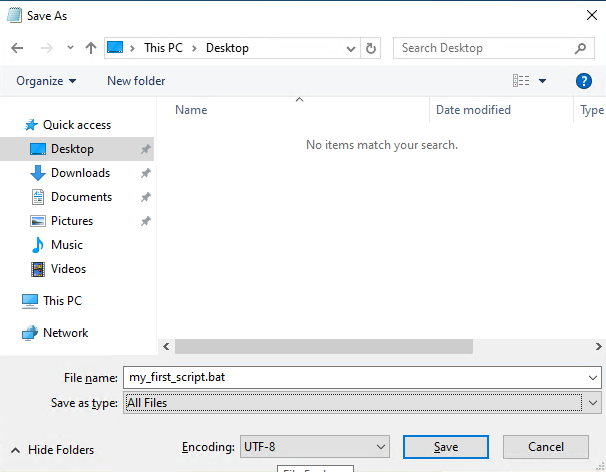Click the Up one level arrow
This screenshot has width=606, height=472.
(x=91, y=48)
